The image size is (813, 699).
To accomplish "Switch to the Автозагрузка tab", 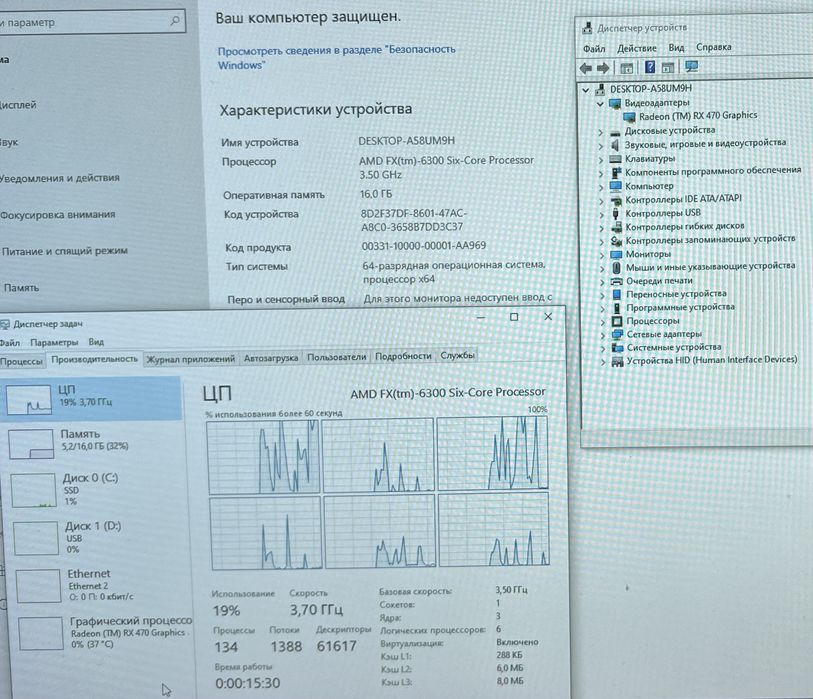I will pos(271,358).
